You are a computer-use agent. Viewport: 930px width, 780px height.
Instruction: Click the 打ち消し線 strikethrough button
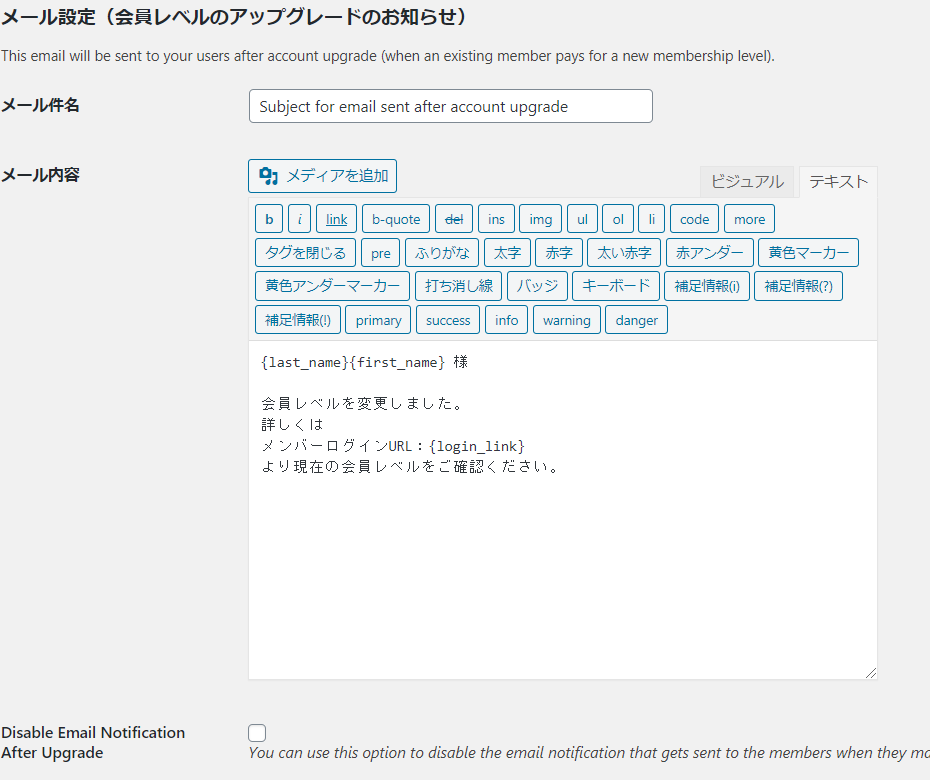(x=458, y=286)
